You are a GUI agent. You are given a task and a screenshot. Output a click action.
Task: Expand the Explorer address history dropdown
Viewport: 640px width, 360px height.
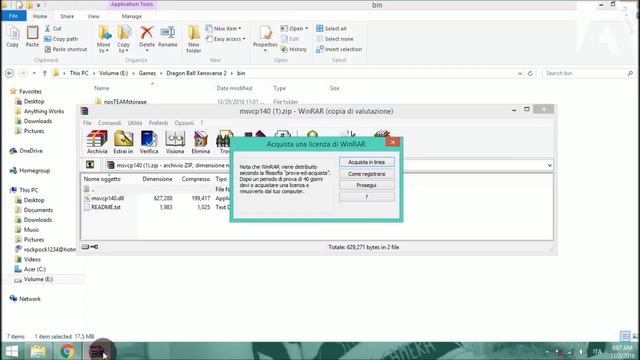[x=520, y=73]
